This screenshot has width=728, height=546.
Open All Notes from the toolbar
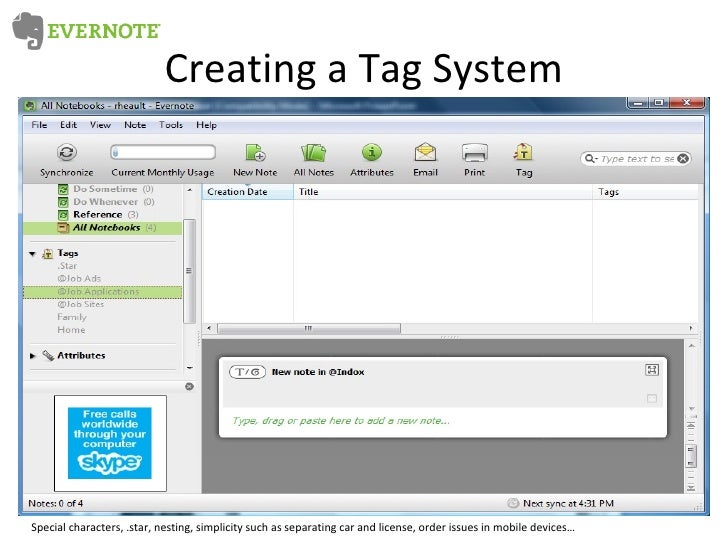(x=313, y=152)
